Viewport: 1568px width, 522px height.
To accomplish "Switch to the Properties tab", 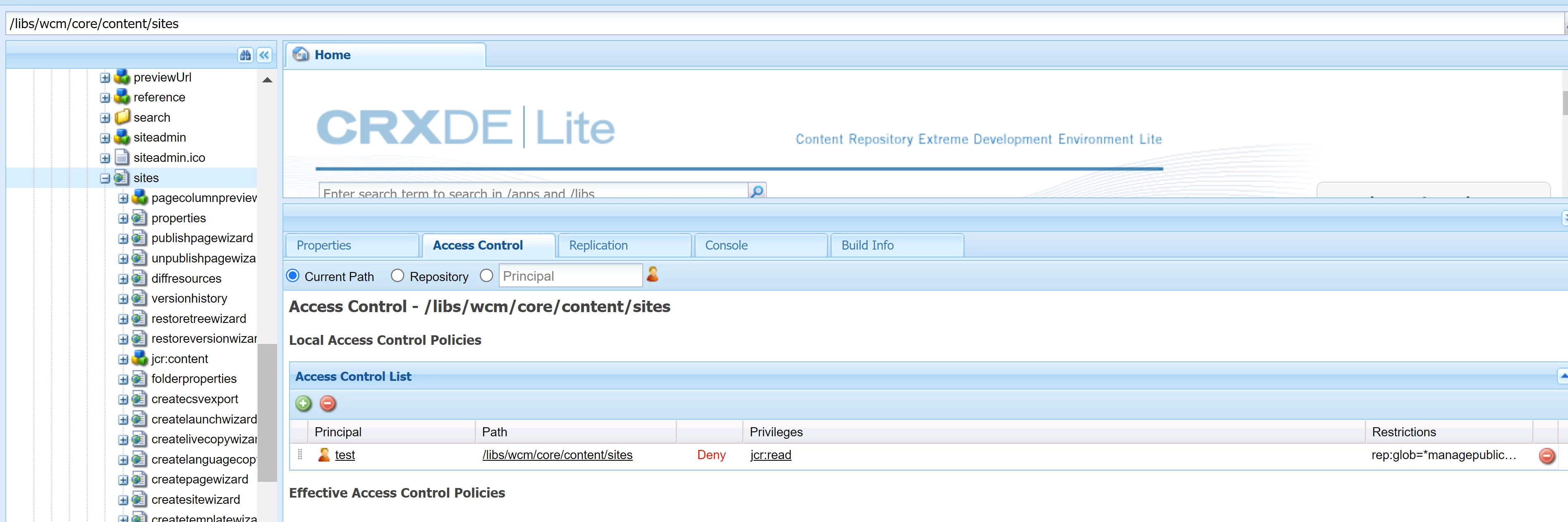I will 324,245.
